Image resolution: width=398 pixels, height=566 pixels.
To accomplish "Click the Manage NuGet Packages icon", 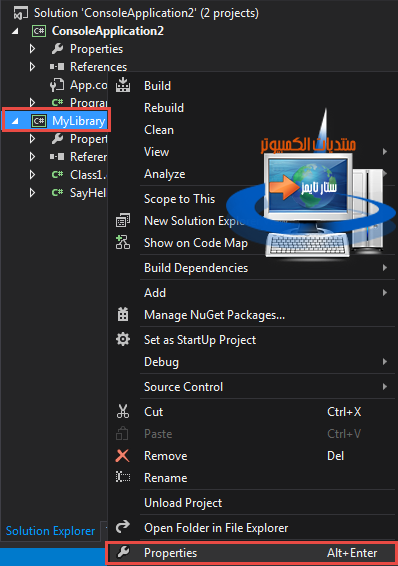I will click(123, 314).
